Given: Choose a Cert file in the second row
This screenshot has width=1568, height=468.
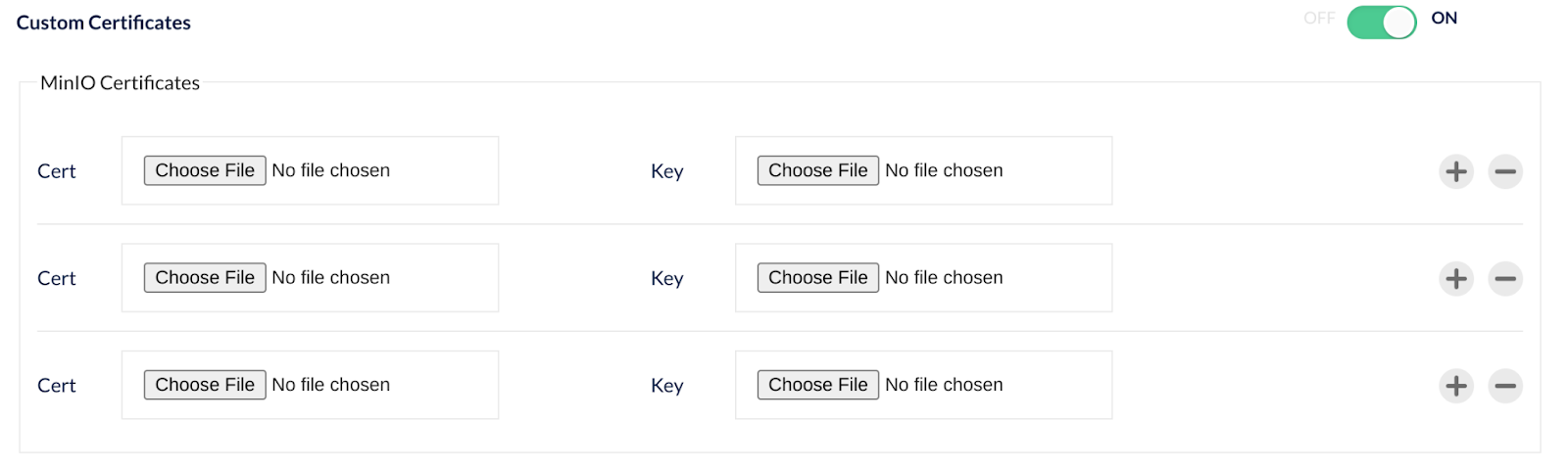Looking at the screenshot, I should pos(205,278).
